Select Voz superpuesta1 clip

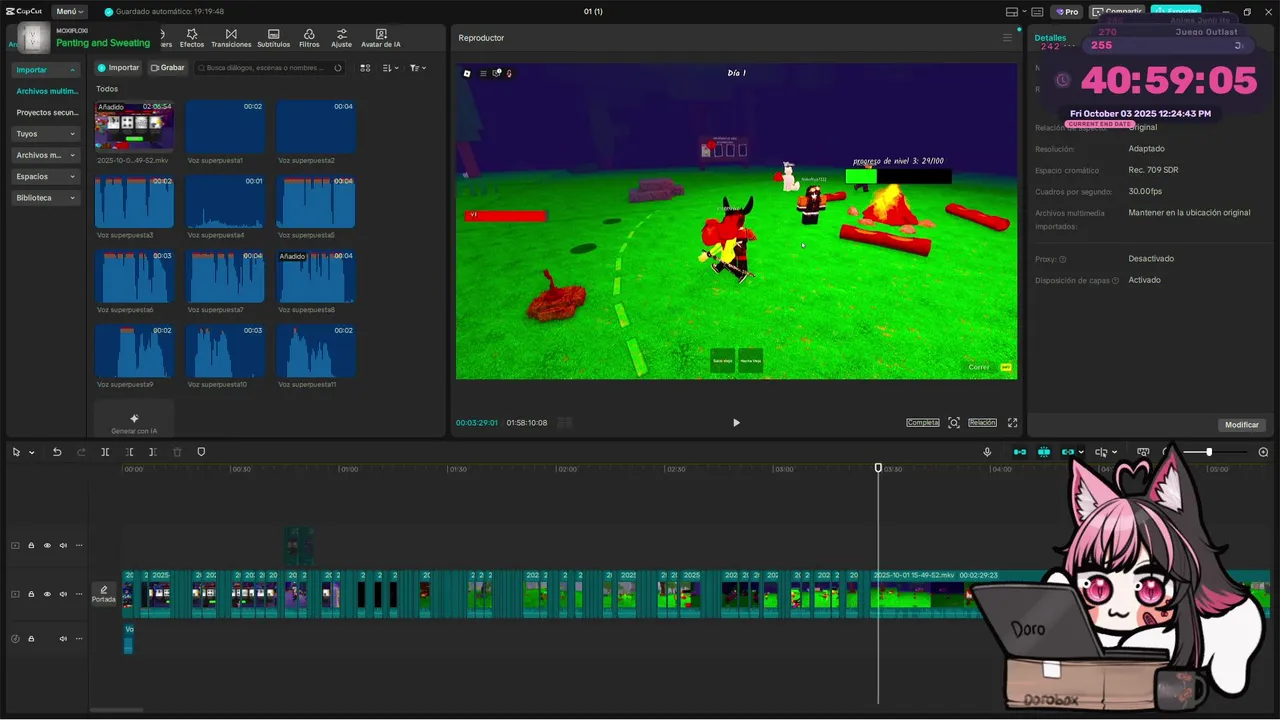point(225,126)
